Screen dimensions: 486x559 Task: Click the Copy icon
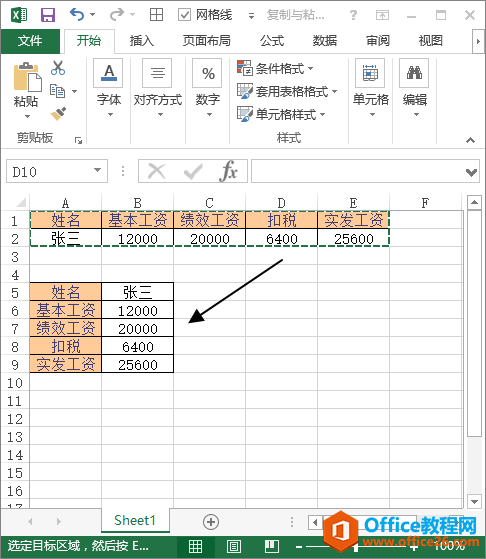tap(57, 91)
